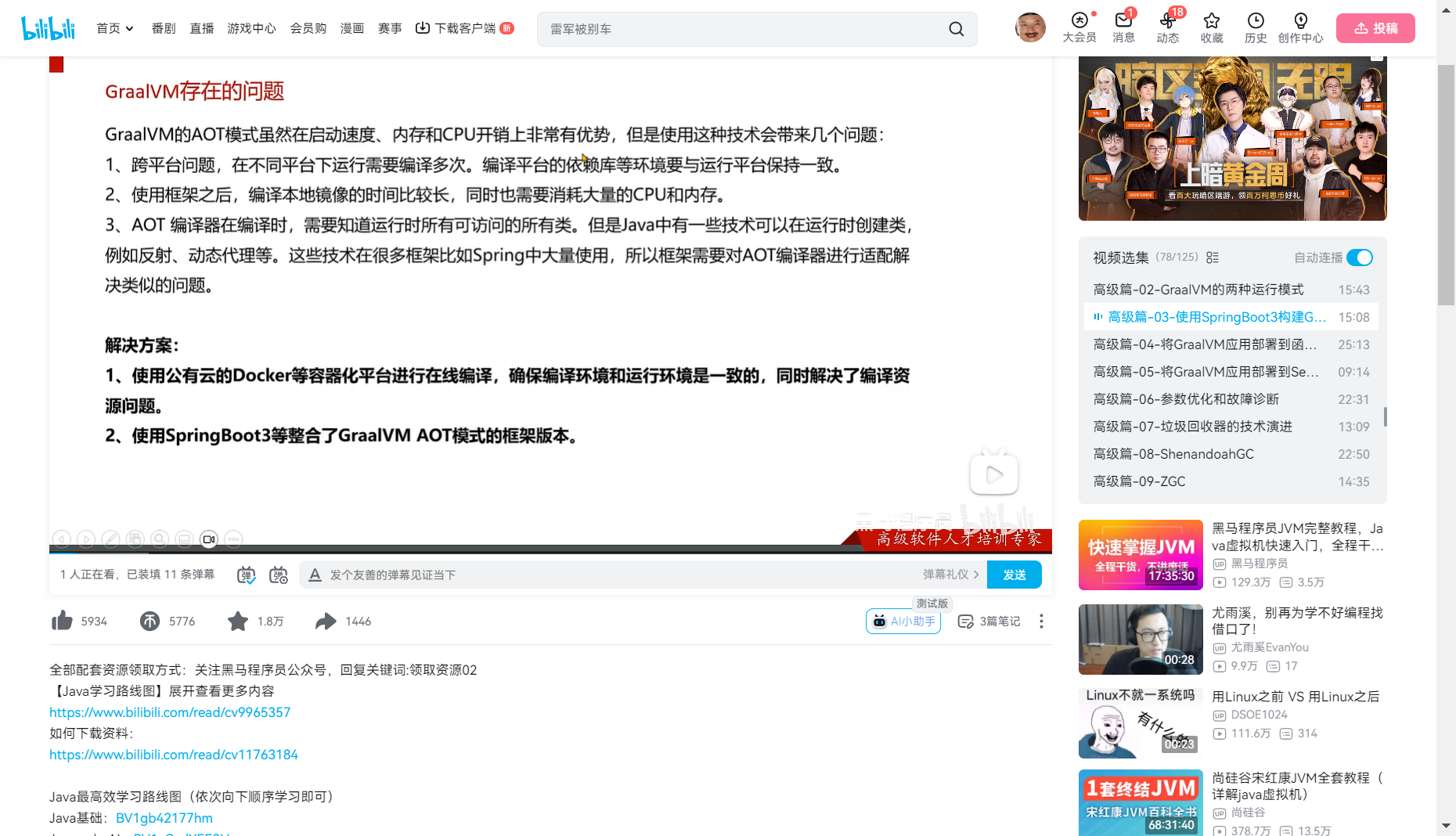This screenshot has height=836, width=1456.
Task: Focus the search input field
Action: 744,29
